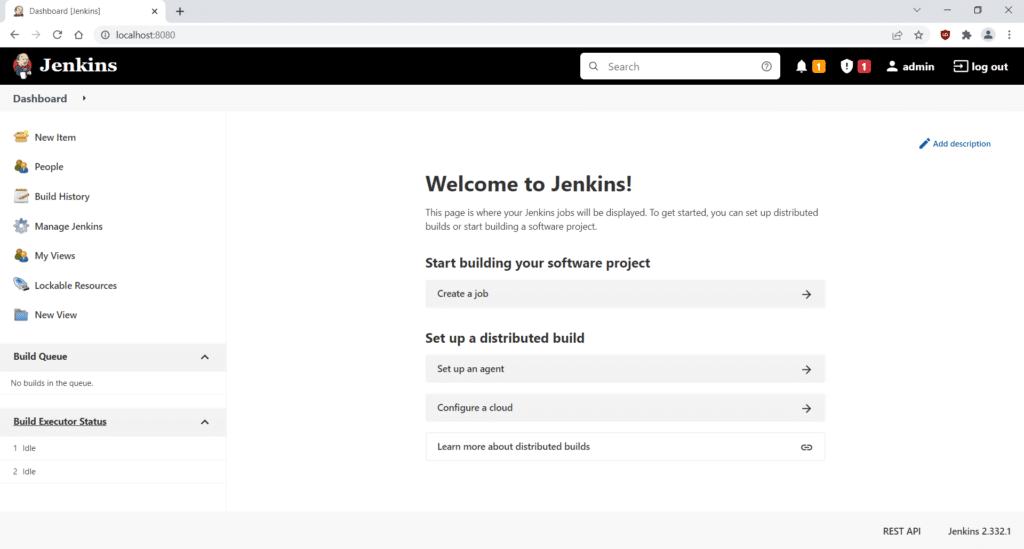The height and width of the screenshot is (549, 1024).
Task: Click the Build History notepad icon
Action: [x=21, y=196]
